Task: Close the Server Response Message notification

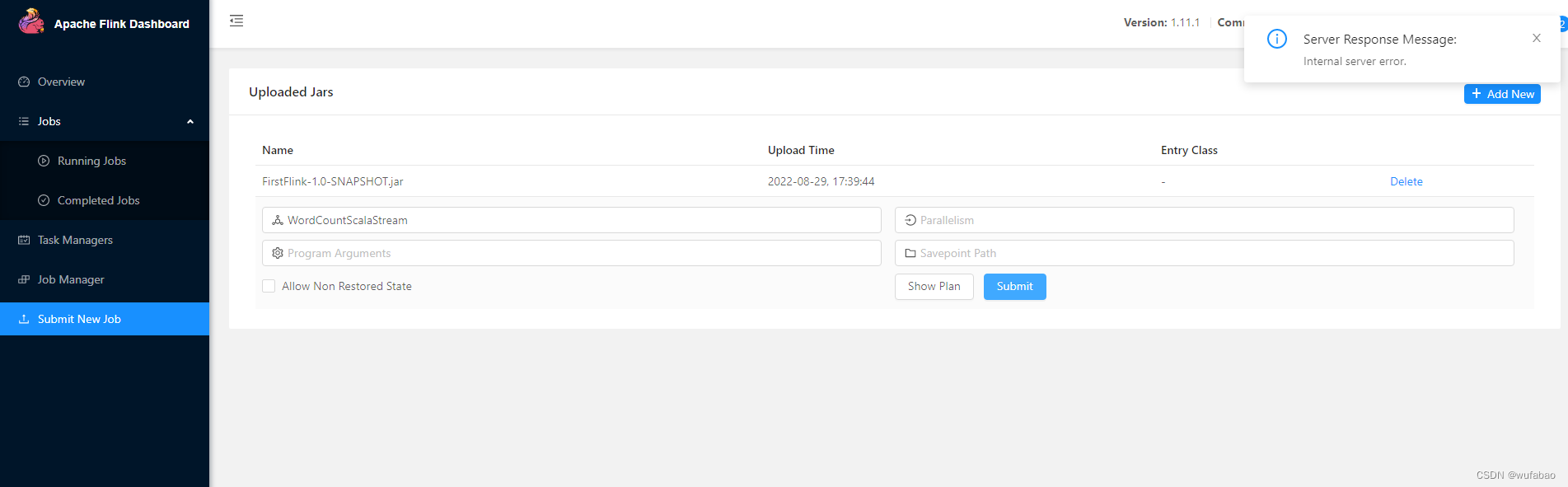Action: (x=1536, y=38)
